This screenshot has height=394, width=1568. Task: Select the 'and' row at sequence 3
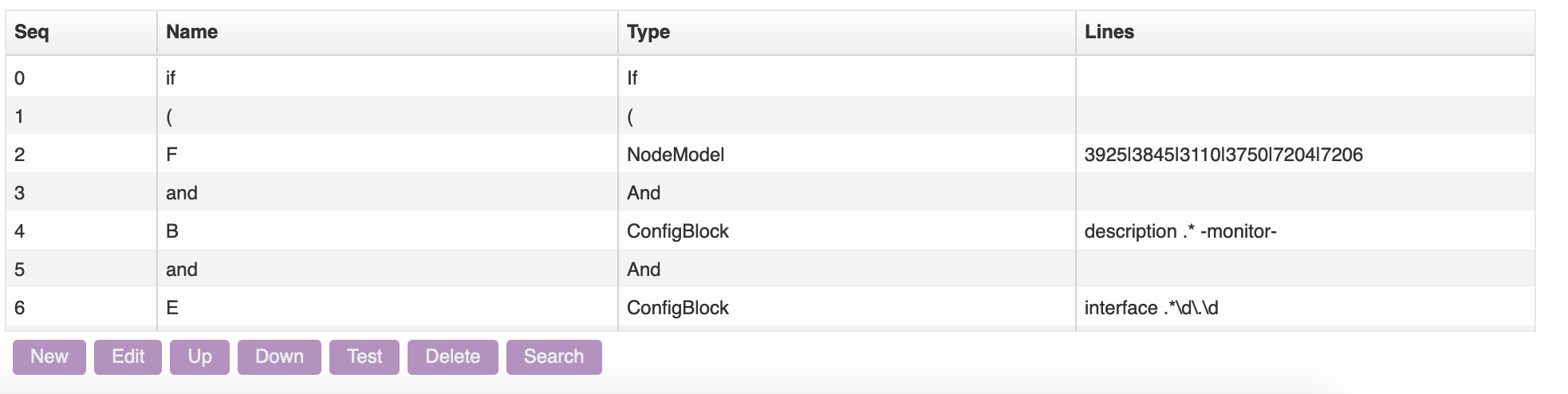182,193
